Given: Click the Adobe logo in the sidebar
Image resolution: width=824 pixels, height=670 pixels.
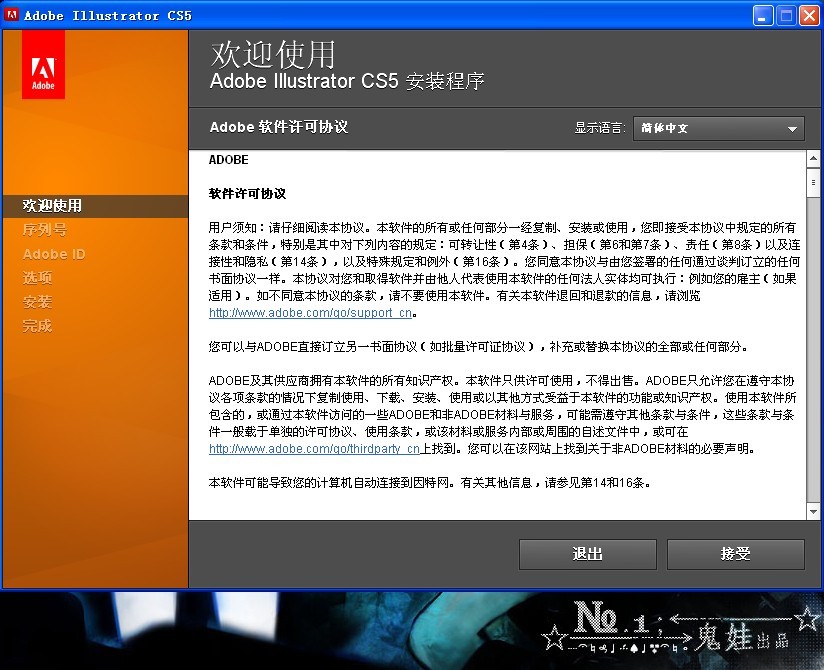Looking at the screenshot, I should pos(43,64).
